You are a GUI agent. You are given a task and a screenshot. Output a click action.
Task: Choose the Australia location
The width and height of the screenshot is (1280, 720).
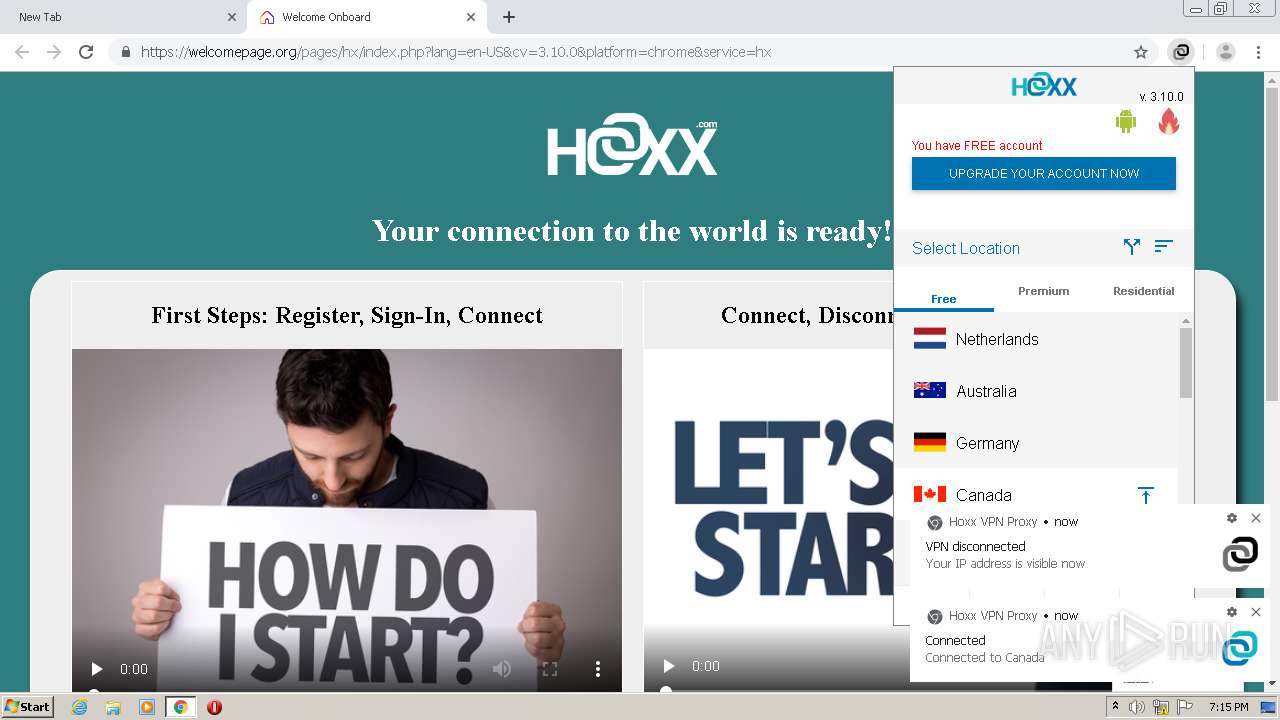pyautogui.click(x=1036, y=391)
